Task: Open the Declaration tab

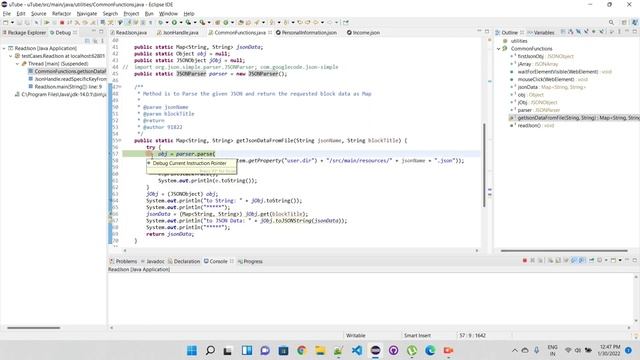Action: click(184, 261)
